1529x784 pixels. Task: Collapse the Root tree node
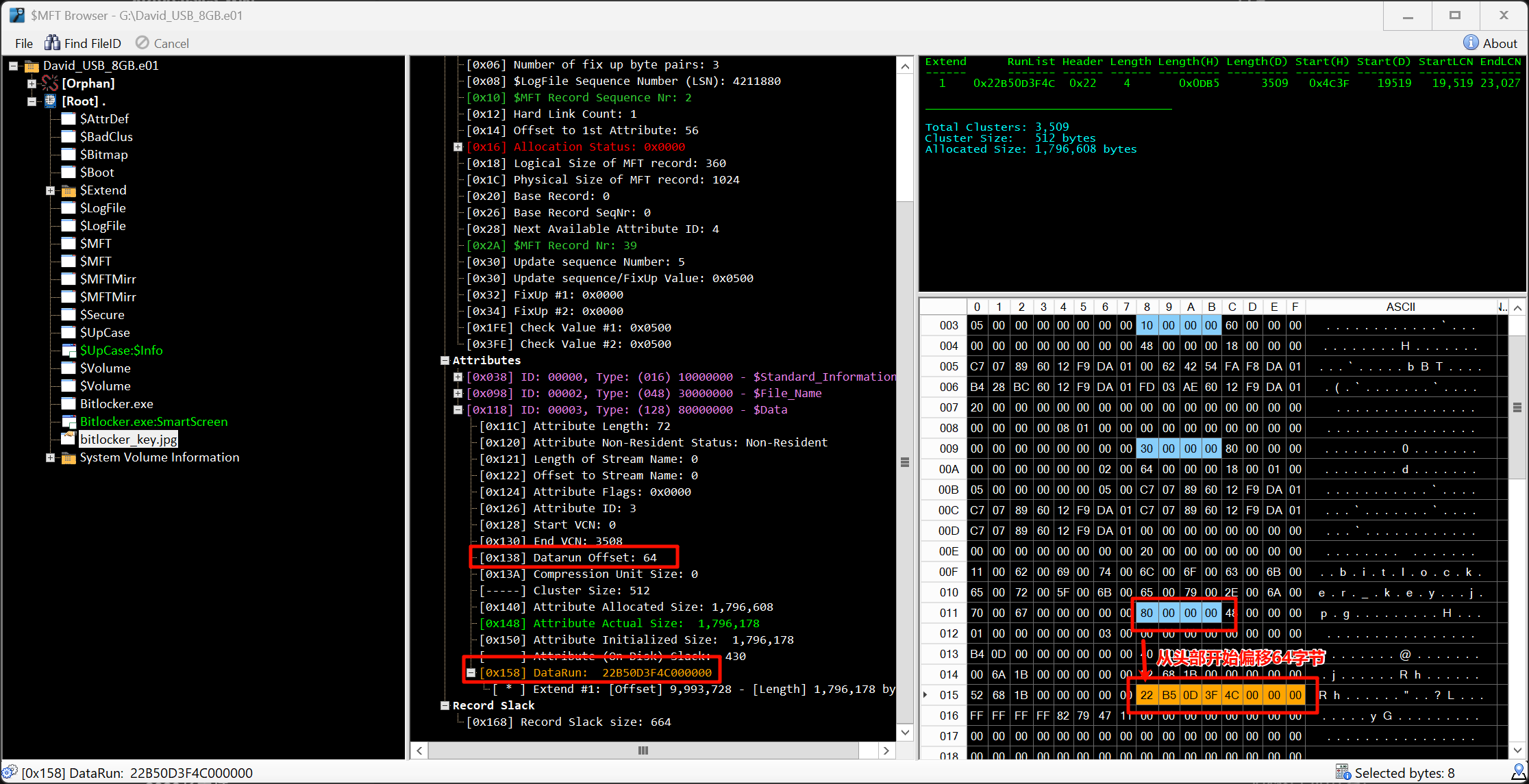tap(32, 101)
